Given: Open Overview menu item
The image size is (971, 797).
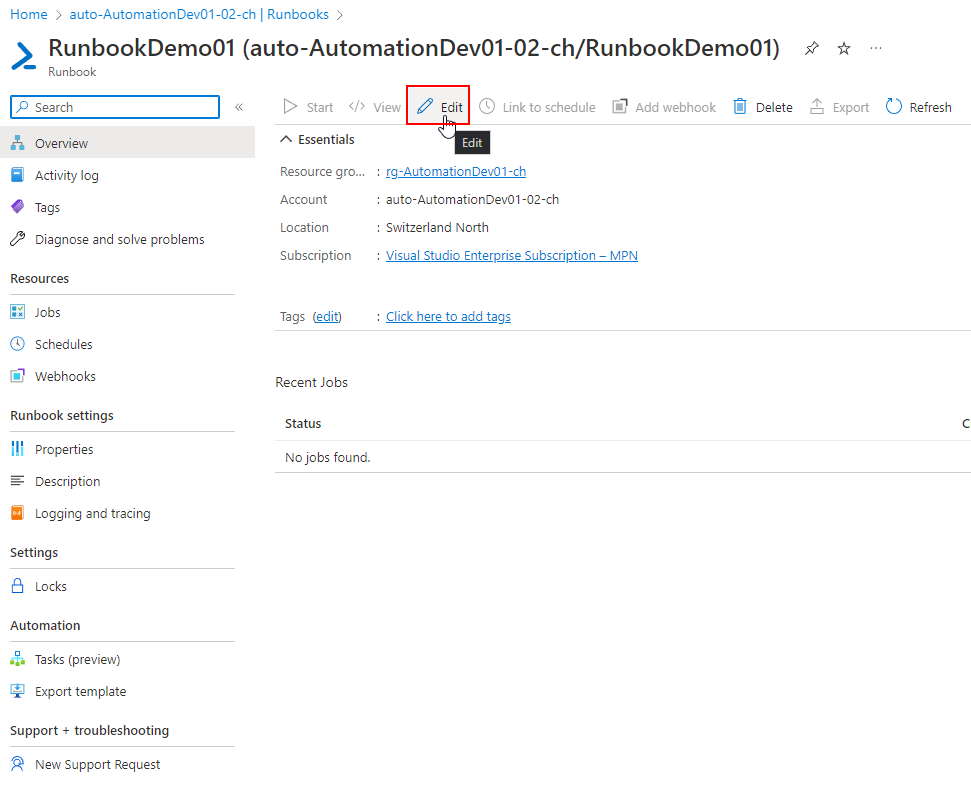Looking at the screenshot, I should tap(128, 143).
